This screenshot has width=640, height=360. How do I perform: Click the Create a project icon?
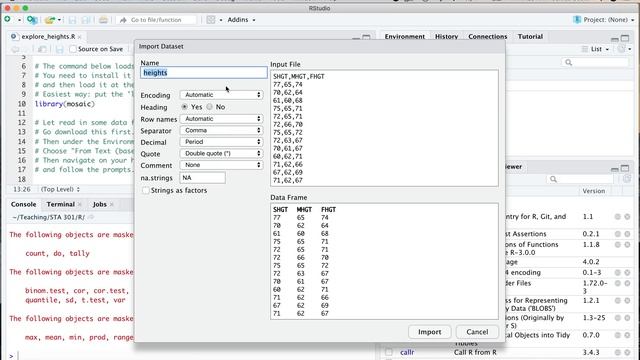tap(32, 20)
